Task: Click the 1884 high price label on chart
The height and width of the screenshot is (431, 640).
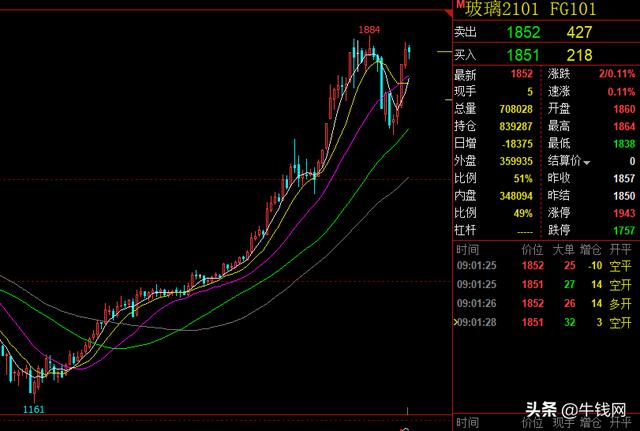Action: [x=369, y=30]
